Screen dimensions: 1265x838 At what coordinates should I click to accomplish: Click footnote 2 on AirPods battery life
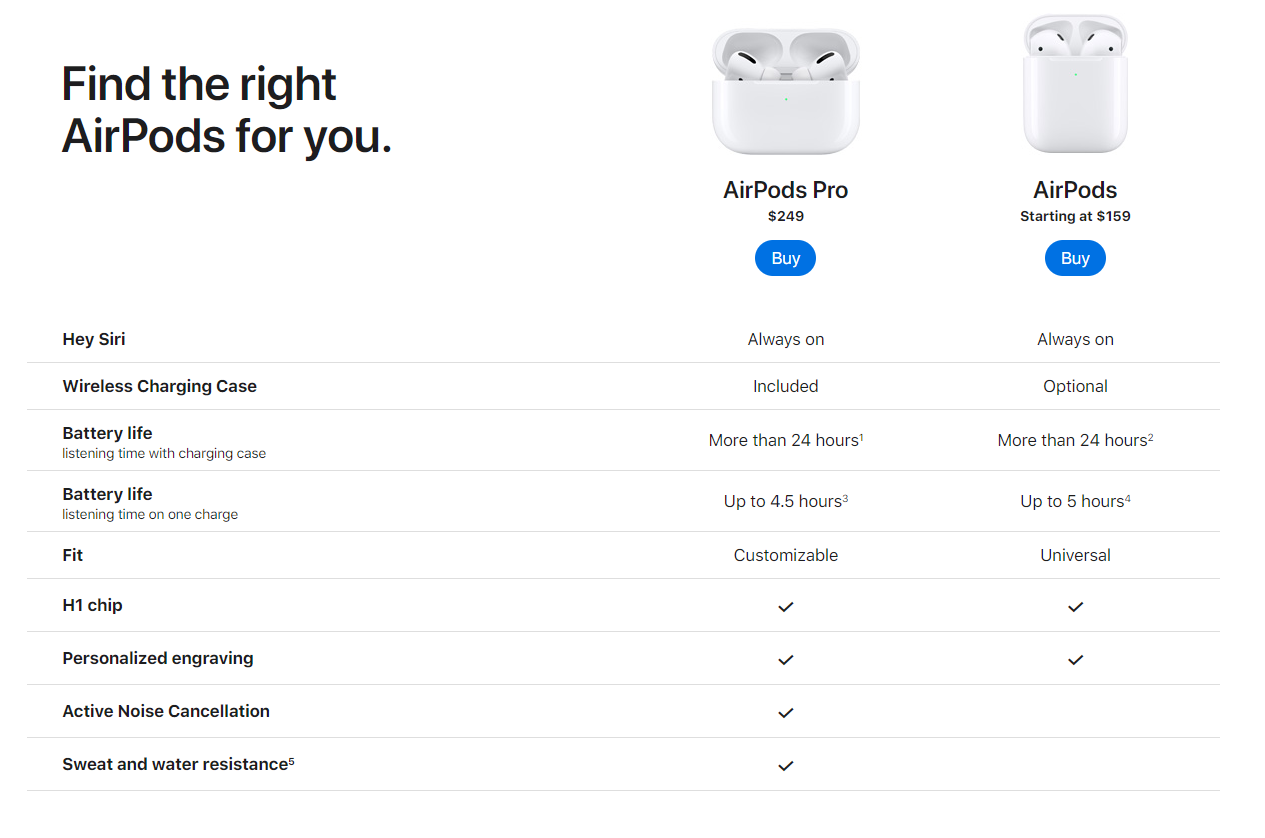click(x=1151, y=436)
